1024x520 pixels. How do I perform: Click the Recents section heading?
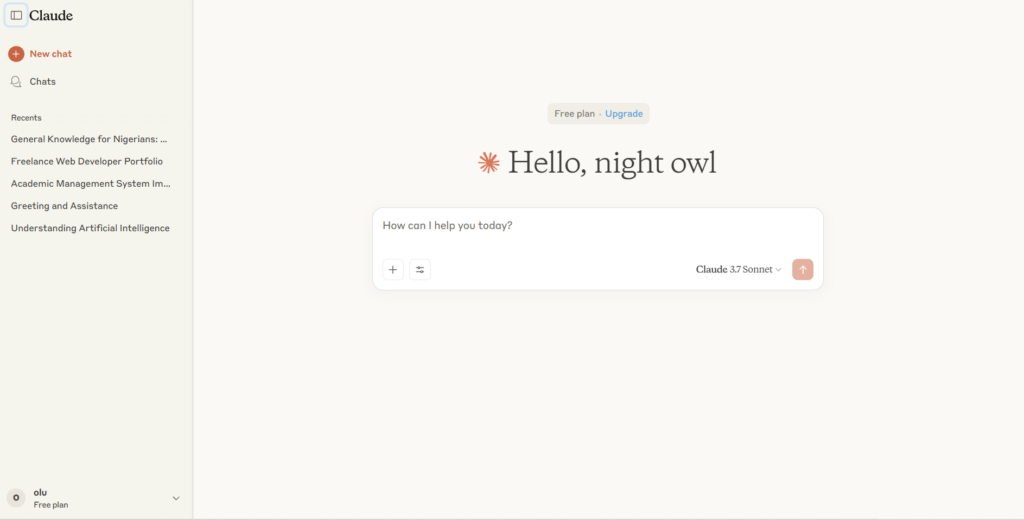[26, 118]
